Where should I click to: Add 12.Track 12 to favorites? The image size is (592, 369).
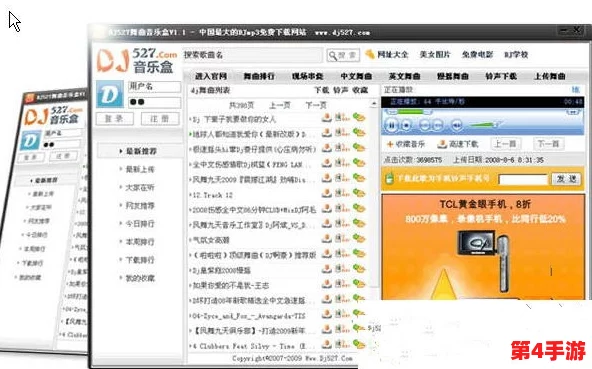click(x=359, y=193)
